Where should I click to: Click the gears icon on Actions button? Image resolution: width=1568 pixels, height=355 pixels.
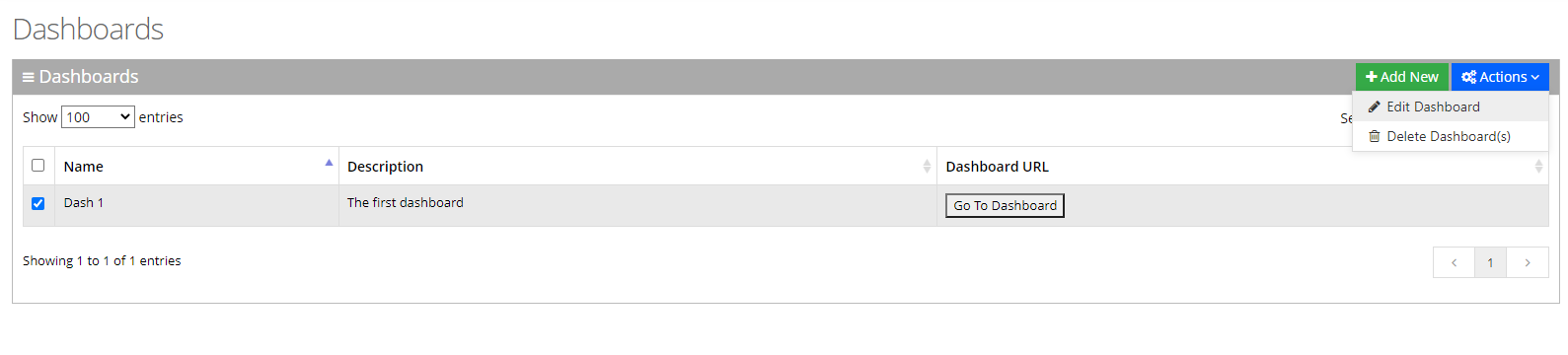point(1468,77)
